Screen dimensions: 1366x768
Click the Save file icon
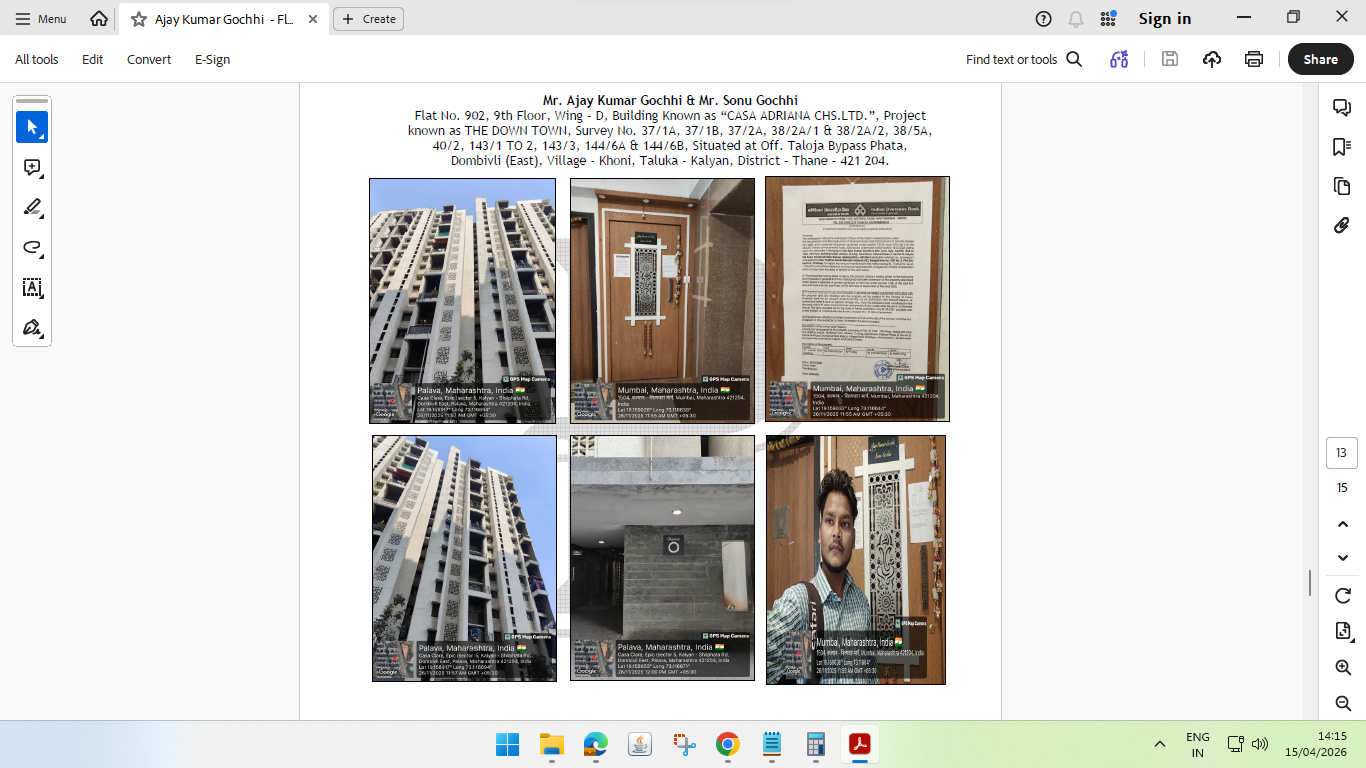[x=1170, y=60]
